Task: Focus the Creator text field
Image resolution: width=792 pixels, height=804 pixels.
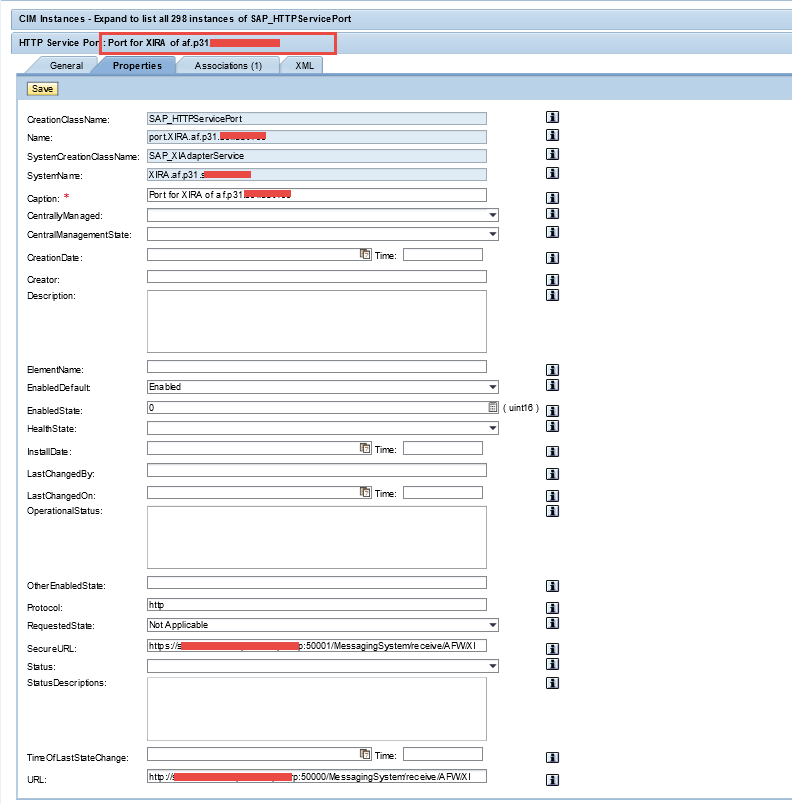Action: pyautogui.click(x=317, y=277)
